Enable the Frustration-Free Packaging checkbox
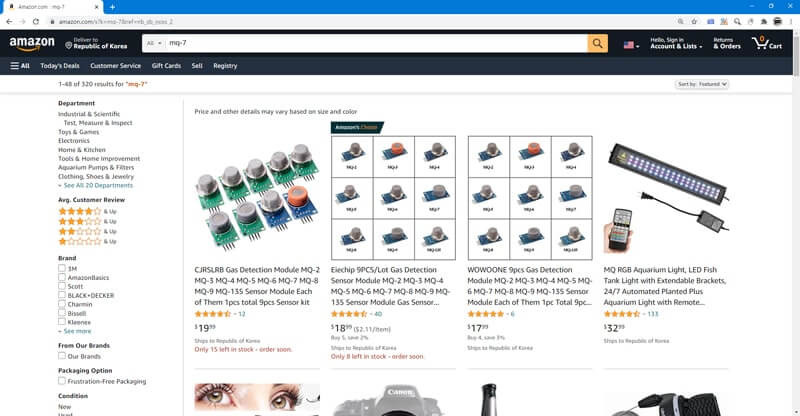800x416 pixels. point(62,381)
